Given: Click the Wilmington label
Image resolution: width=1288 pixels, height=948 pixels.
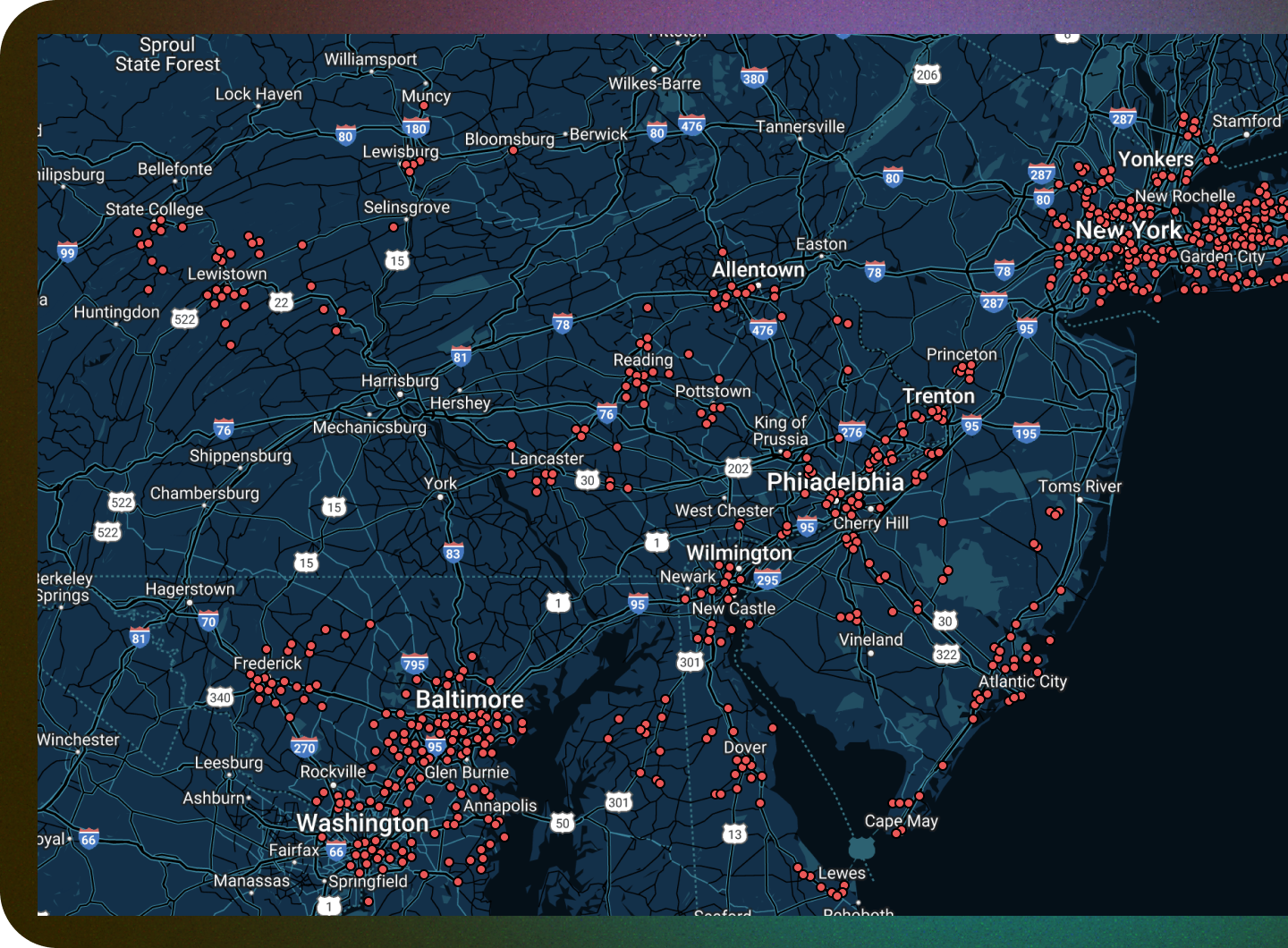Looking at the screenshot, I should pos(739,553).
